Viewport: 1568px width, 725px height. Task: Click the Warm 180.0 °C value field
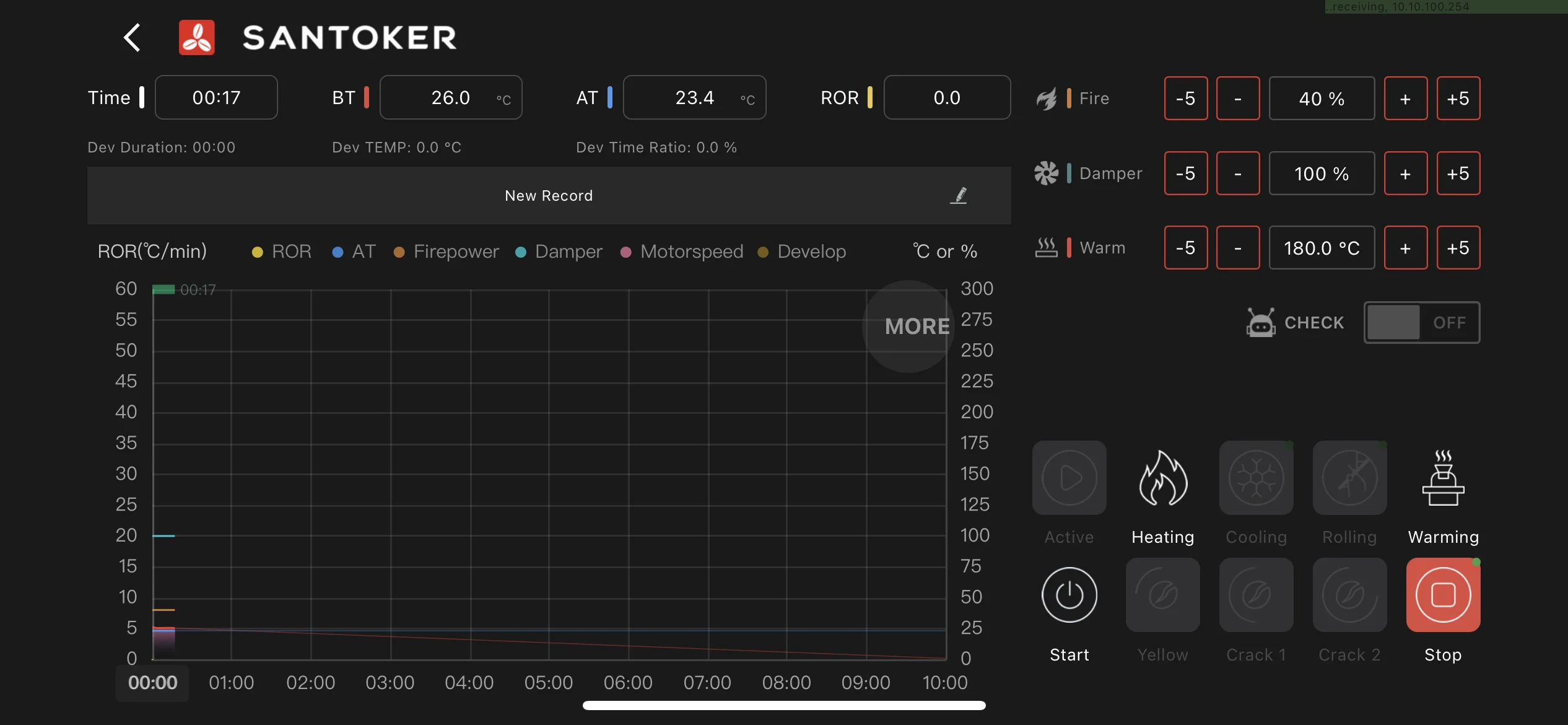[1322, 248]
